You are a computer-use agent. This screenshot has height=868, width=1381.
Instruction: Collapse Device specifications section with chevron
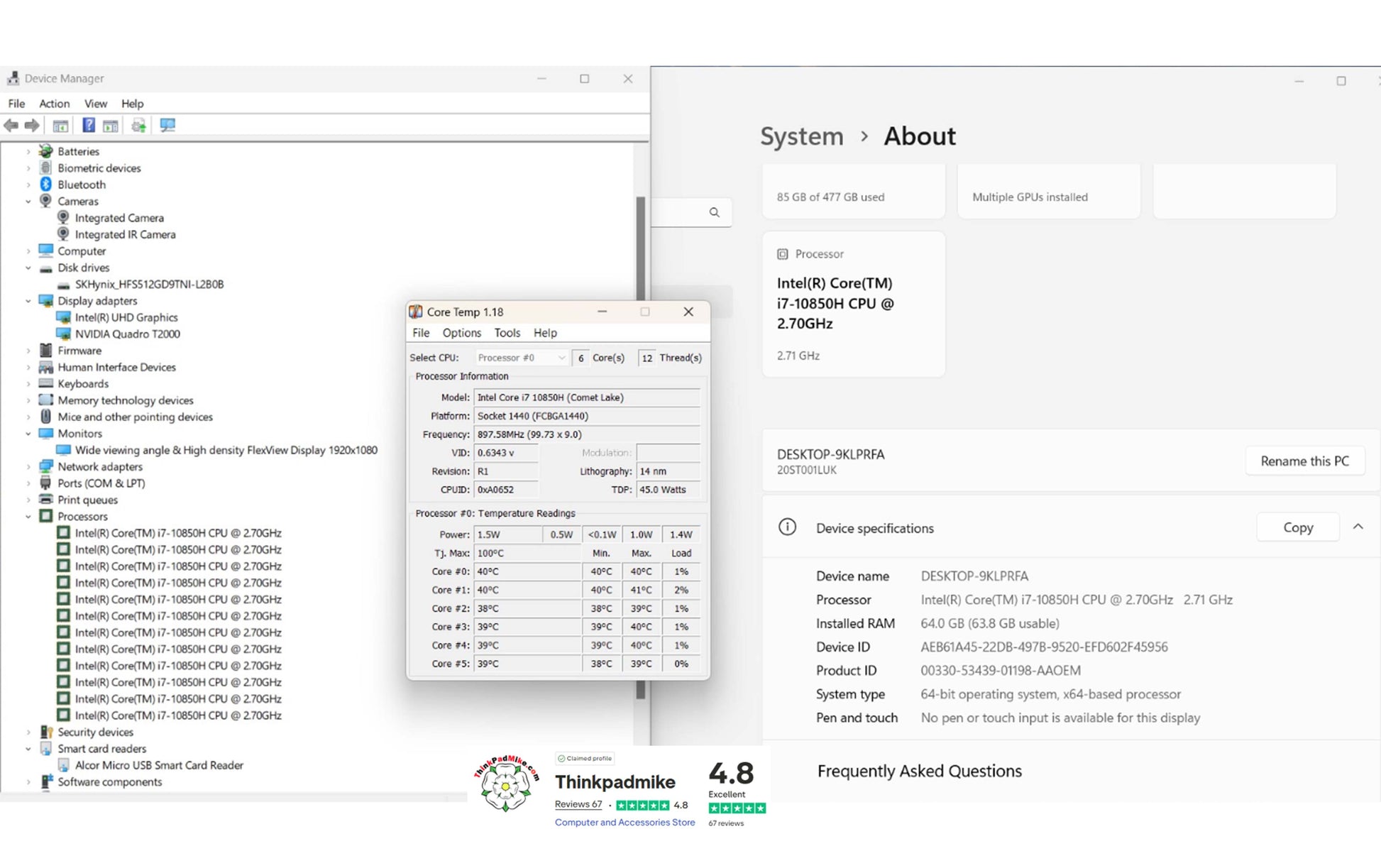pyautogui.click(x=1358, y=527)
